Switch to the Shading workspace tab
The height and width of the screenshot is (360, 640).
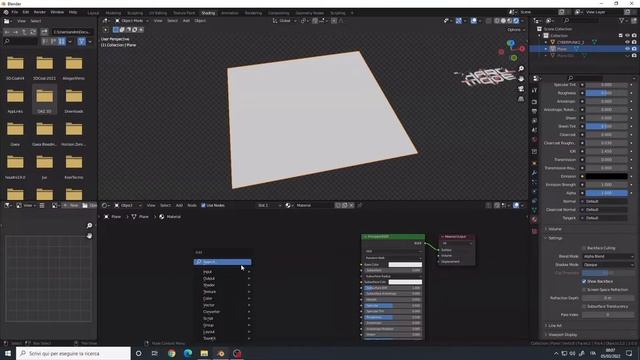208,13
